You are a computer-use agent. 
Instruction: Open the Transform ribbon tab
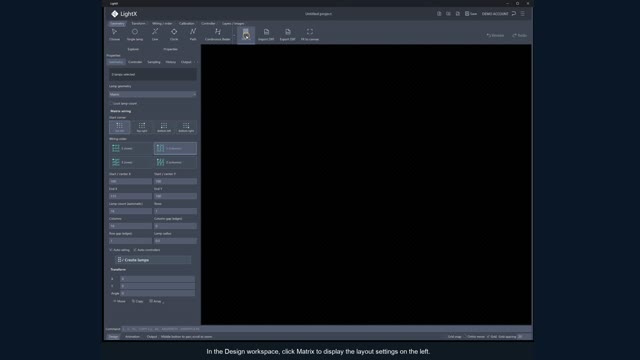pyautogui.click(x=138, y=24)
